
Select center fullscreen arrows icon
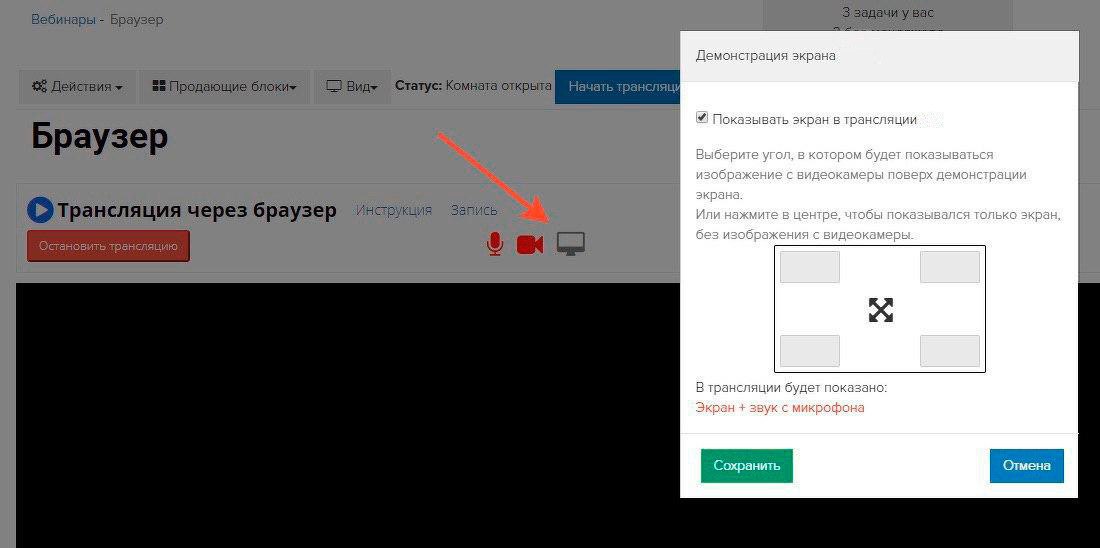[880, 309]
